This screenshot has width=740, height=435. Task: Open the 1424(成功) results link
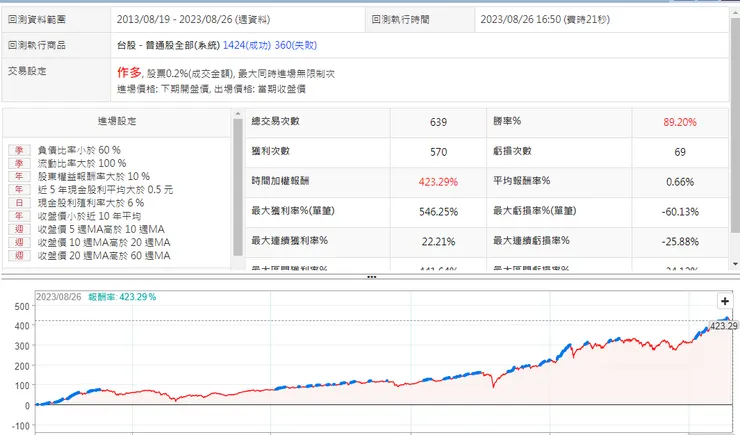pos(247,45)
